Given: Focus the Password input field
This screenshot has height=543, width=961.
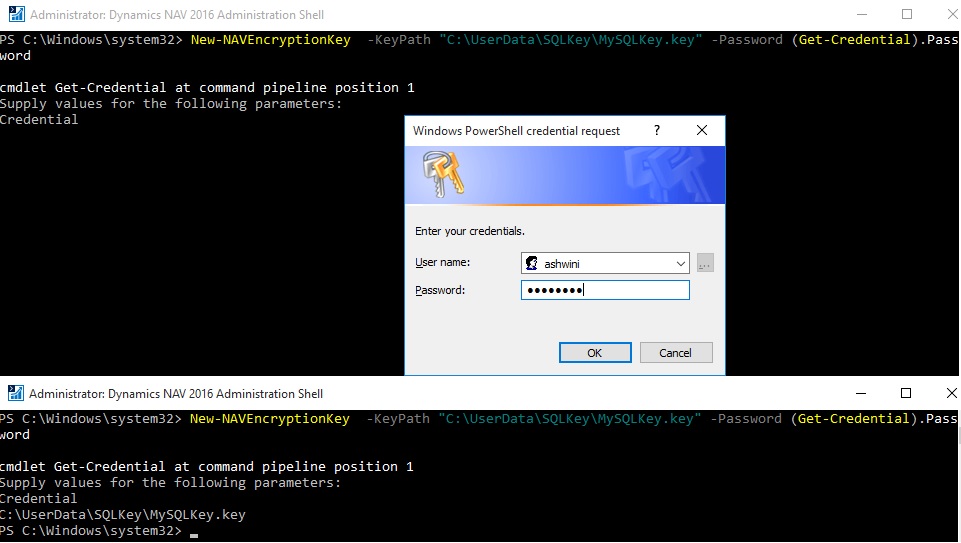Looking at the screenshot, I should coord(605,290).
